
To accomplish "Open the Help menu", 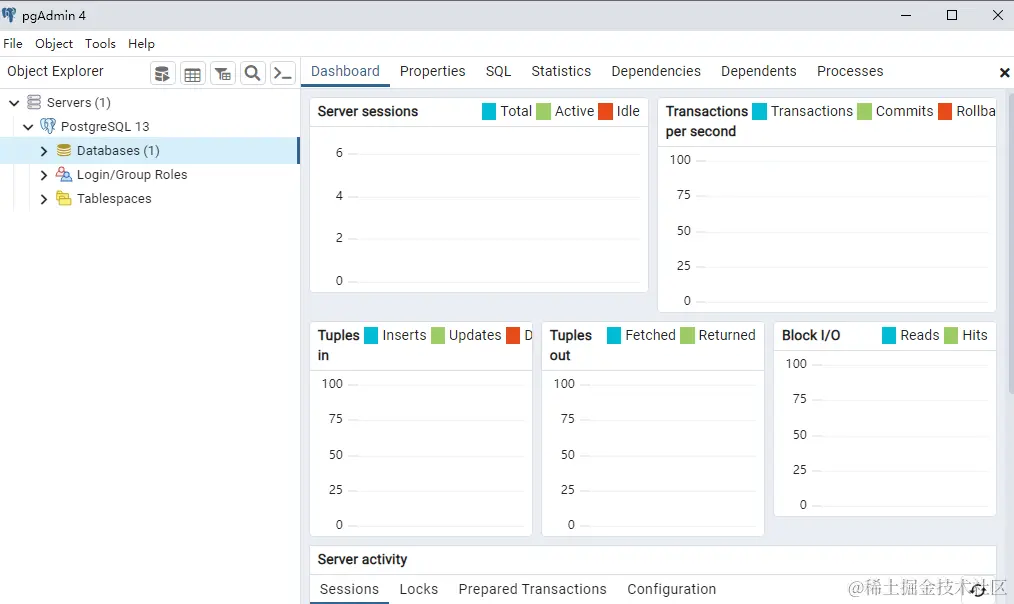I will 141,43.
